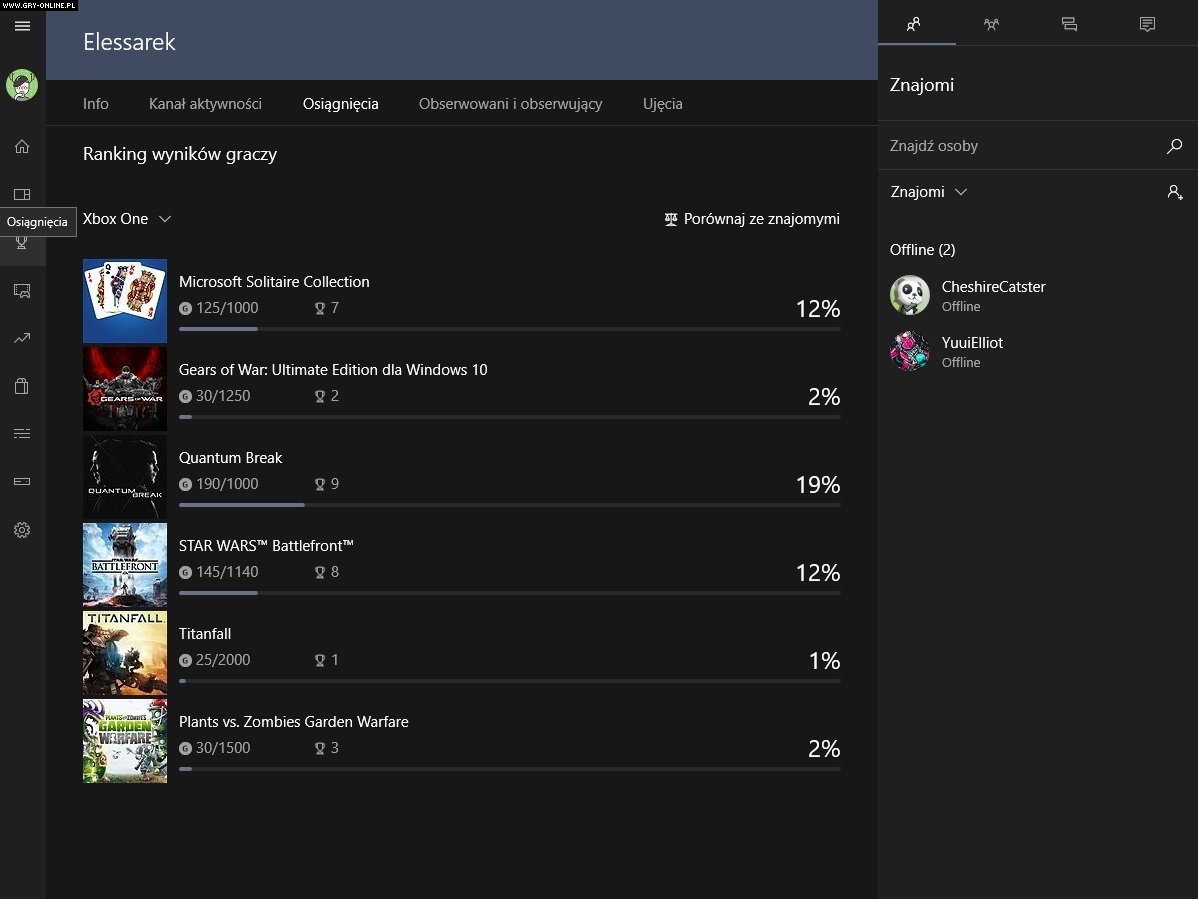Switch to Parties panel tab icon
The height and width of the screenshot is (899, 1198).
992,24
